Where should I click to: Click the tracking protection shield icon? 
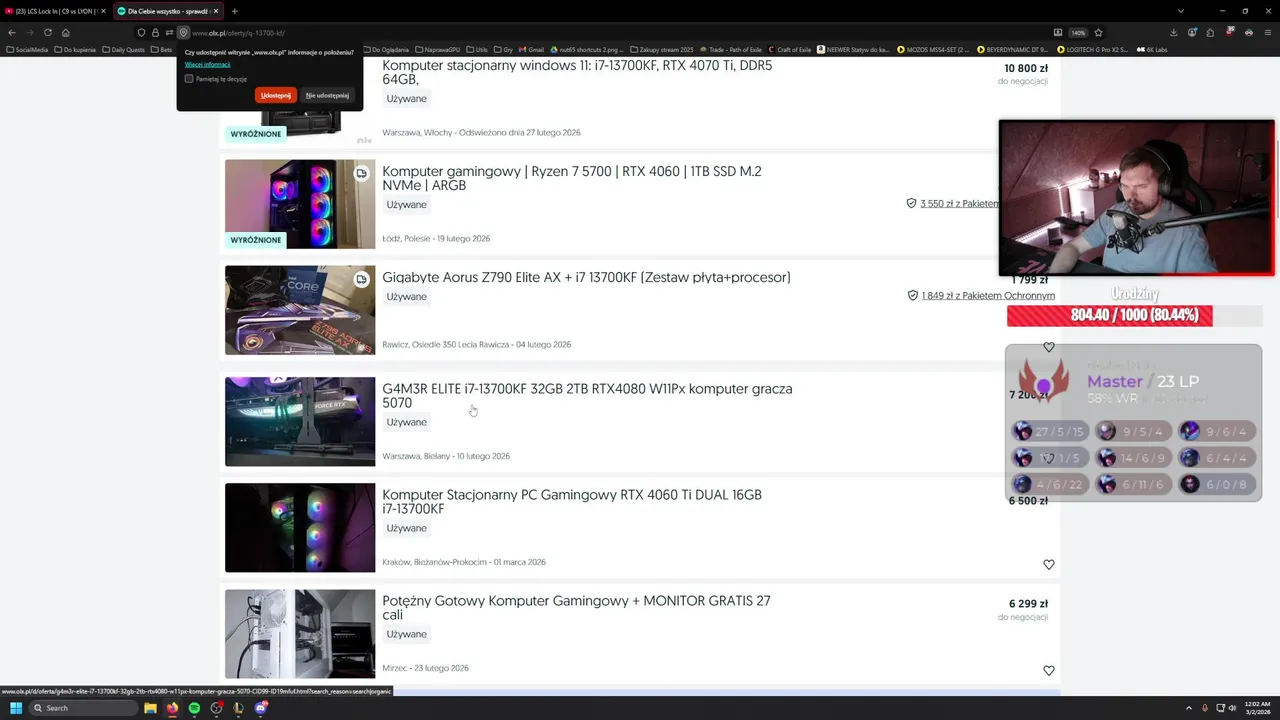click(x=142, y=32)
